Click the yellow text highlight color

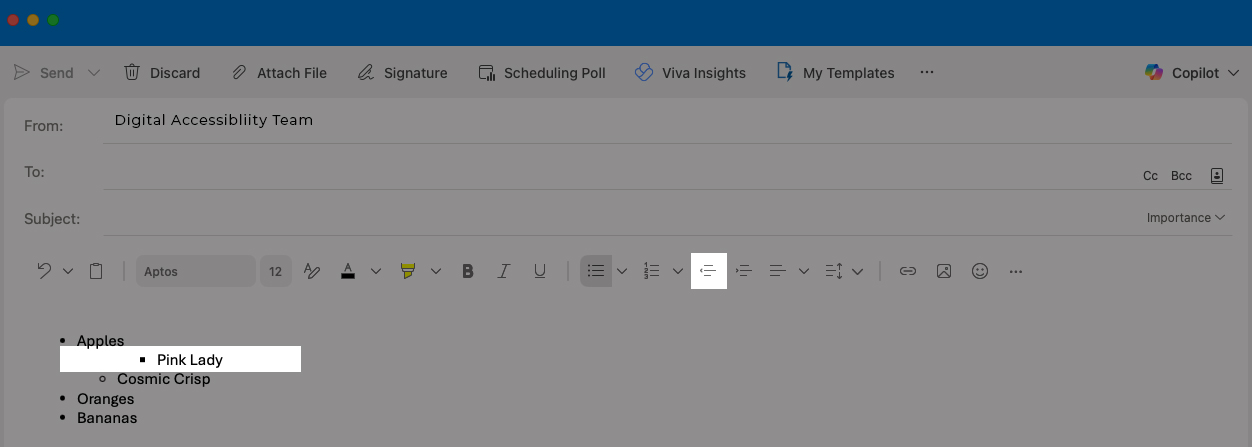pyautogui.click(x=407, y=271)
